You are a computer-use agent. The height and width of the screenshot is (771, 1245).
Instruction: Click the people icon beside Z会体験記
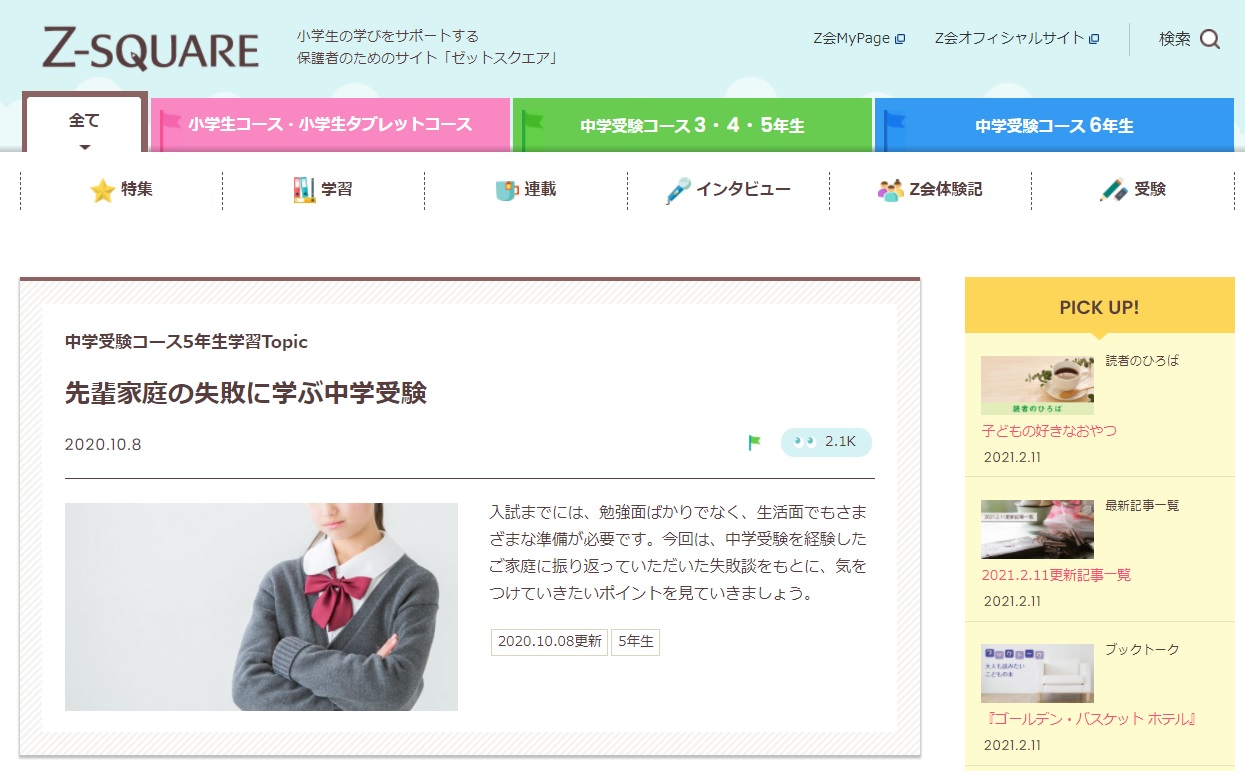coord(890,190)
